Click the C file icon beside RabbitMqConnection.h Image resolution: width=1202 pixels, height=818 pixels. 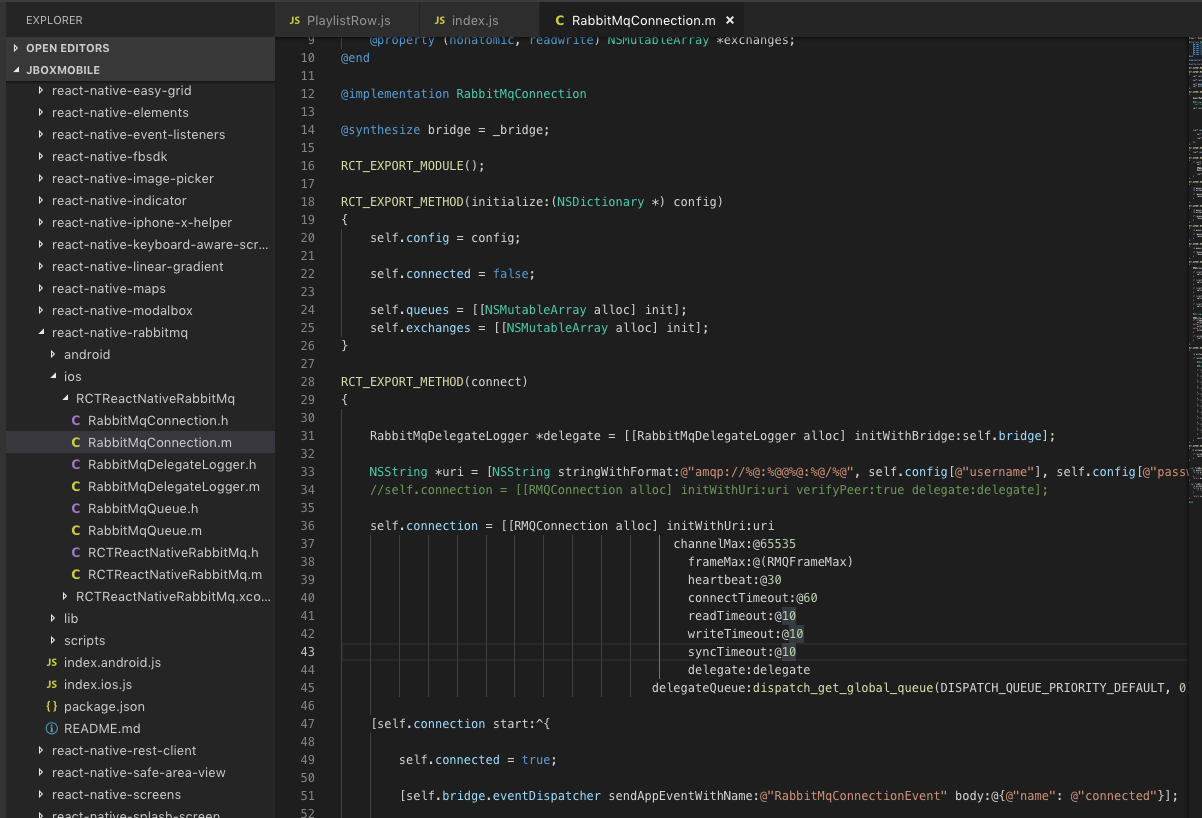click(x=75, y=420)
